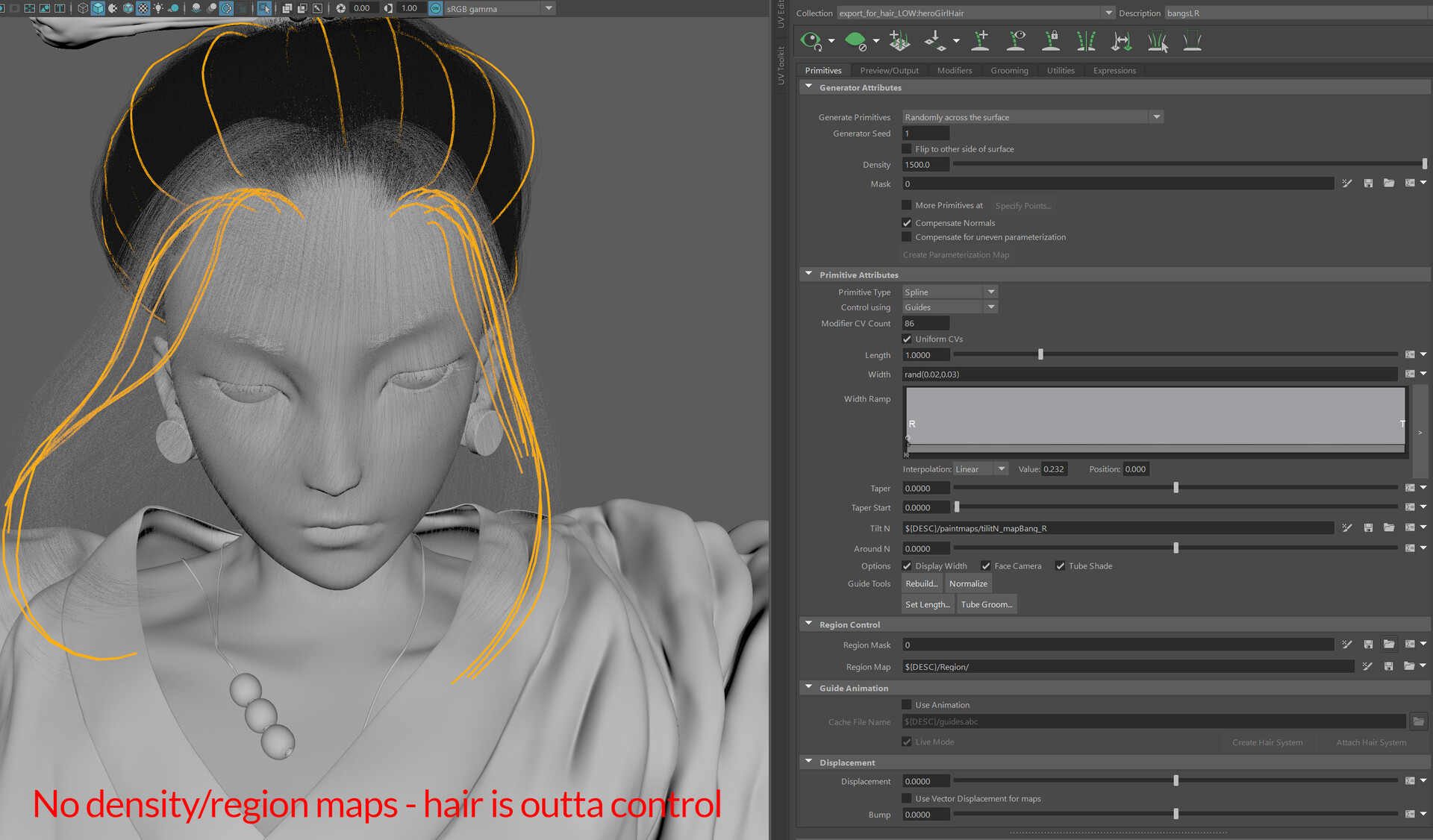Toggle wireframe display cube in viewport toolbar

tap(82, 8)
